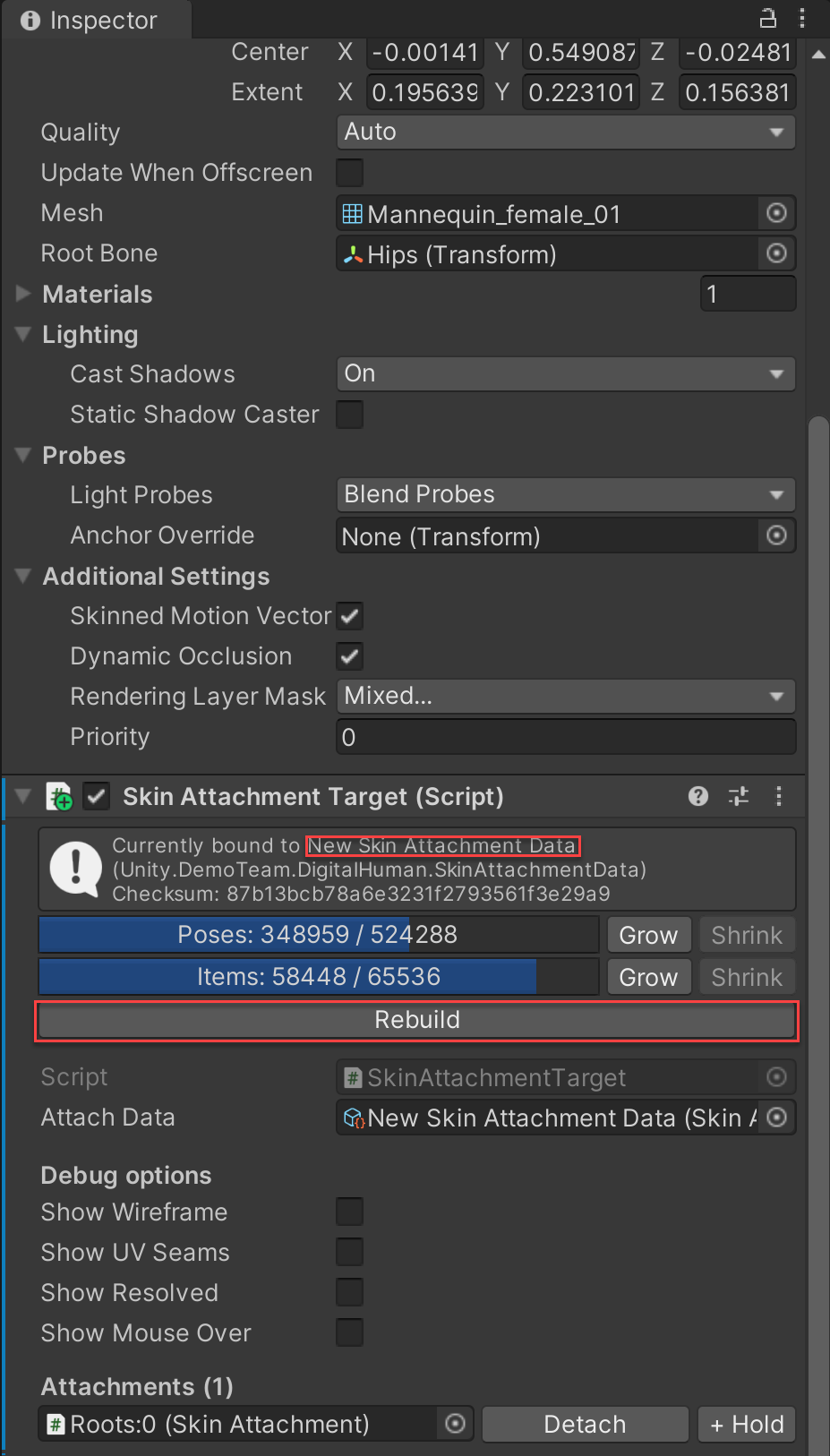The width and height of the screenshot is (830, 1456).
Task: Open object picker for Mesh field
Action: [776, 213]
